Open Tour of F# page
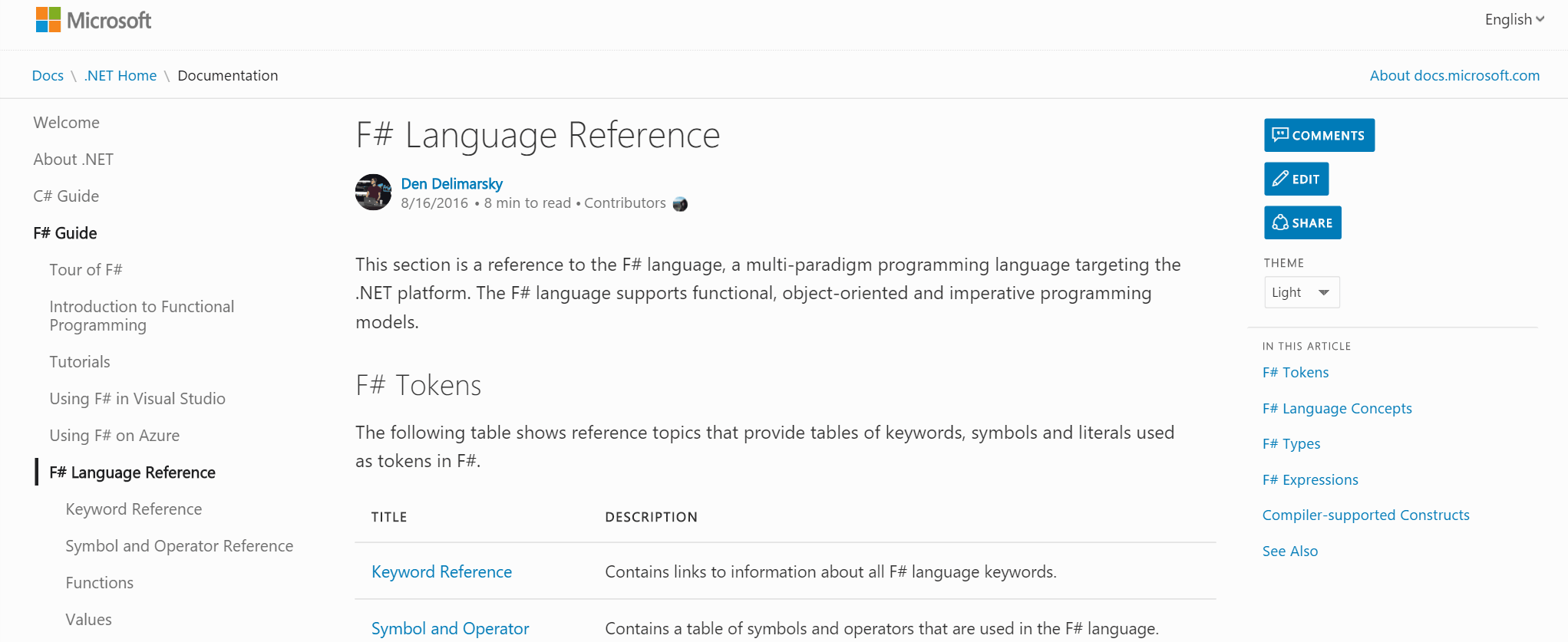 coord(86,270)
